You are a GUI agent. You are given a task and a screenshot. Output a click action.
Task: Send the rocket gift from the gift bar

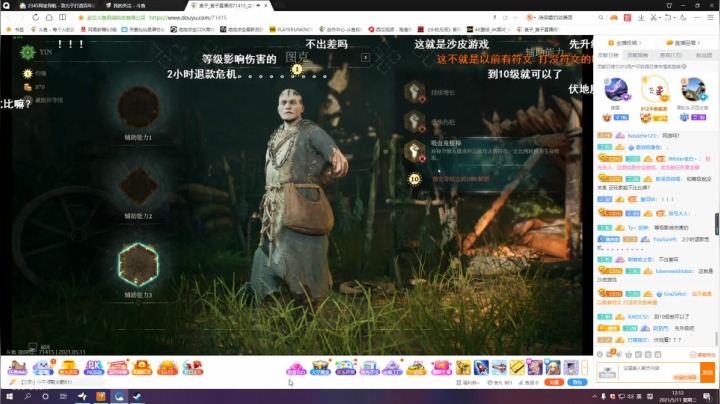[481, 367]
